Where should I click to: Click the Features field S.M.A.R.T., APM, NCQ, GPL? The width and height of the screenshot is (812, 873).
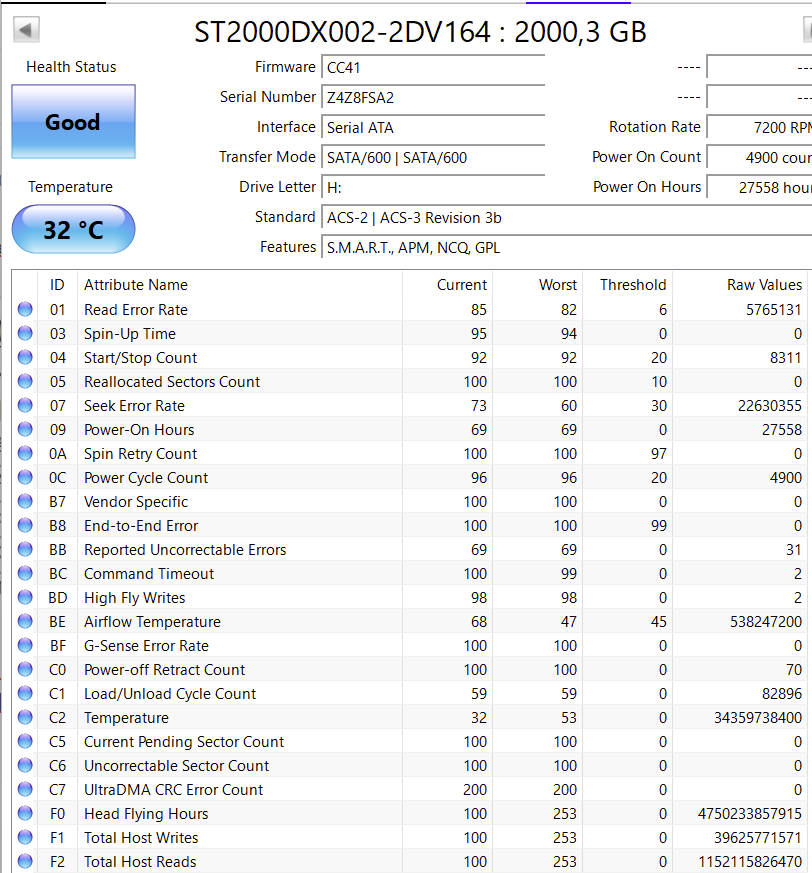[x=566, y=248]
